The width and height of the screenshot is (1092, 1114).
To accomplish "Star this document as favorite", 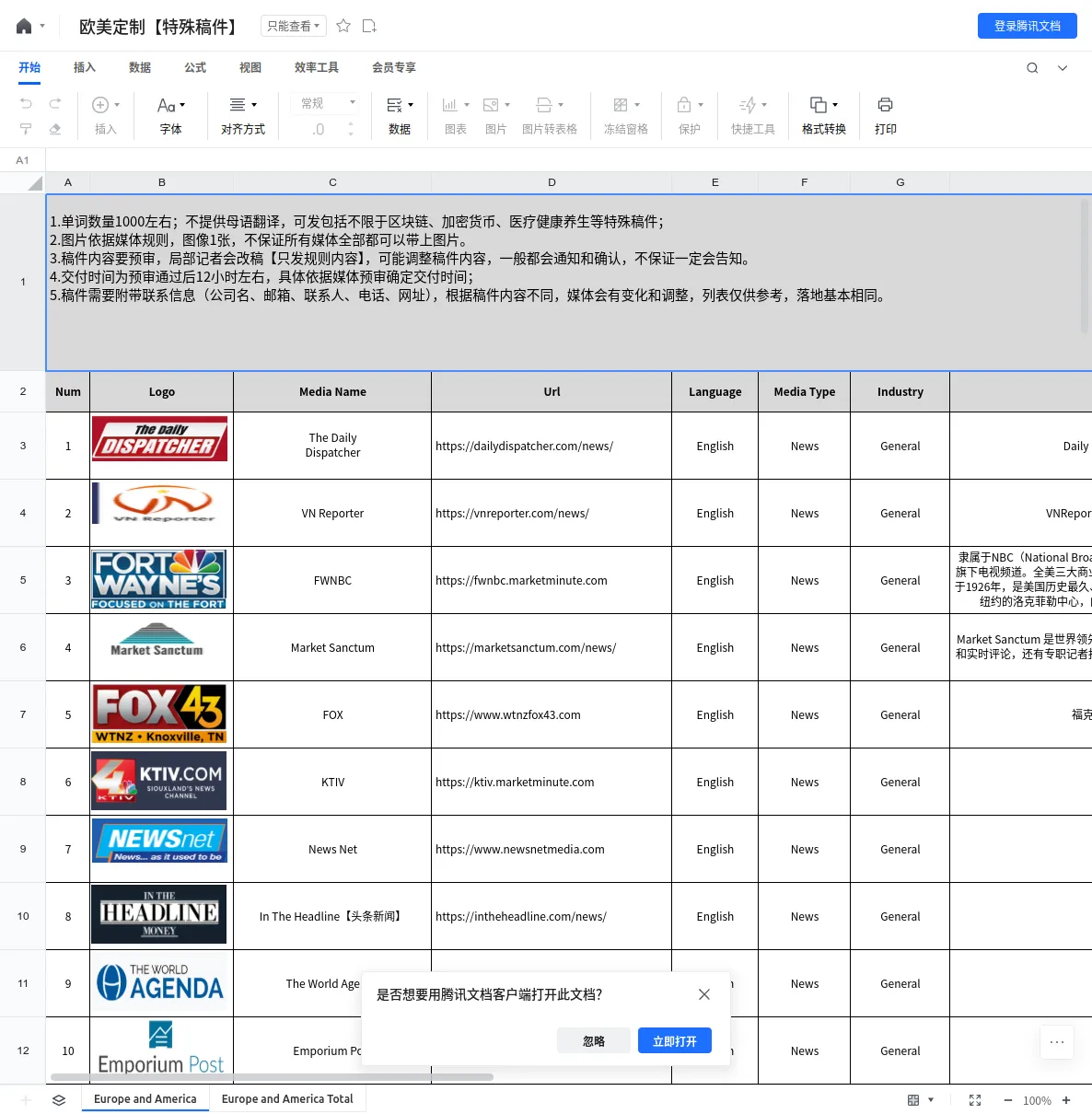I will point(343,26).
